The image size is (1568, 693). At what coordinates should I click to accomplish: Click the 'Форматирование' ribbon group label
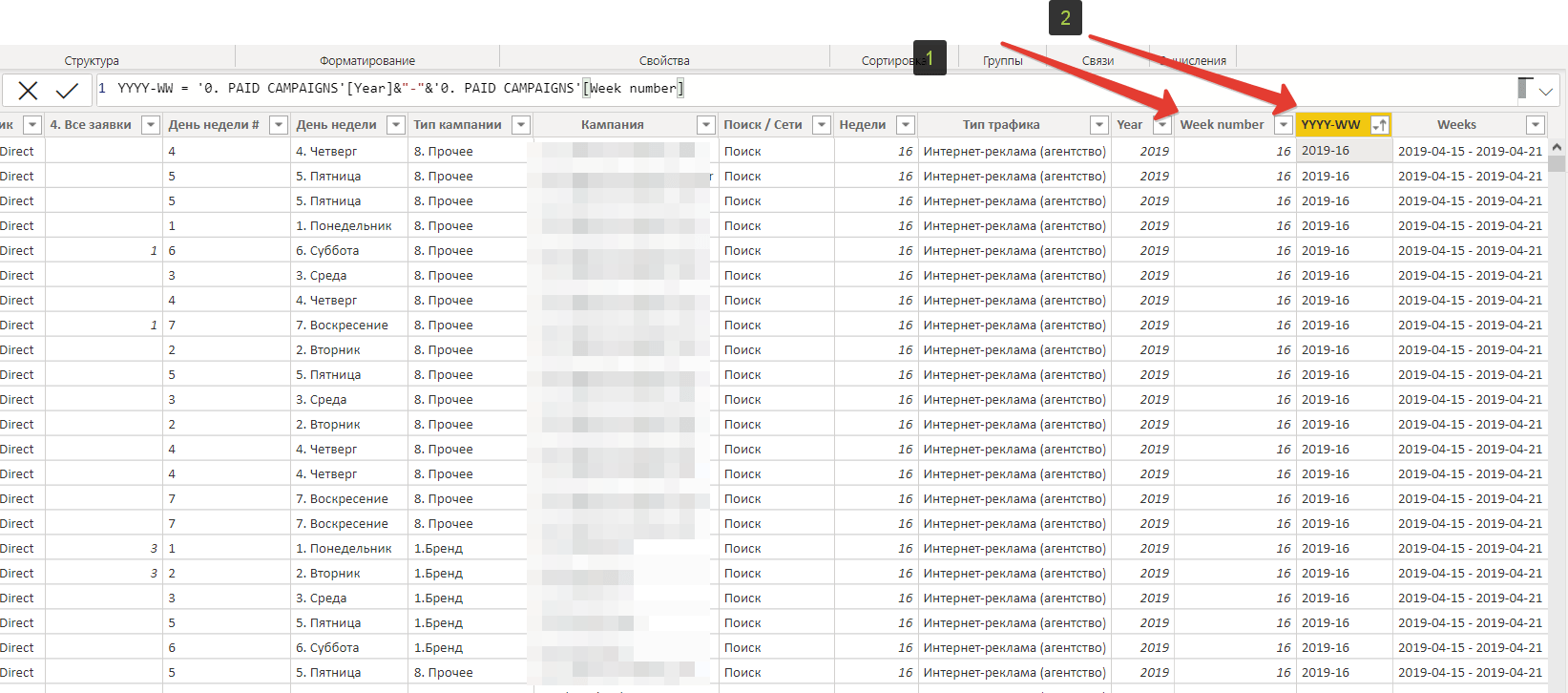tap(367, 61)
